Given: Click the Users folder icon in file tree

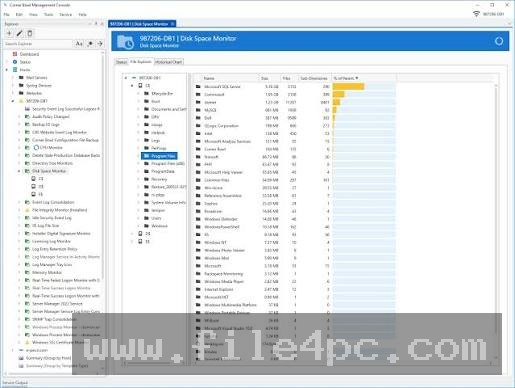Looking at the screenshot, I should (146, 218).
